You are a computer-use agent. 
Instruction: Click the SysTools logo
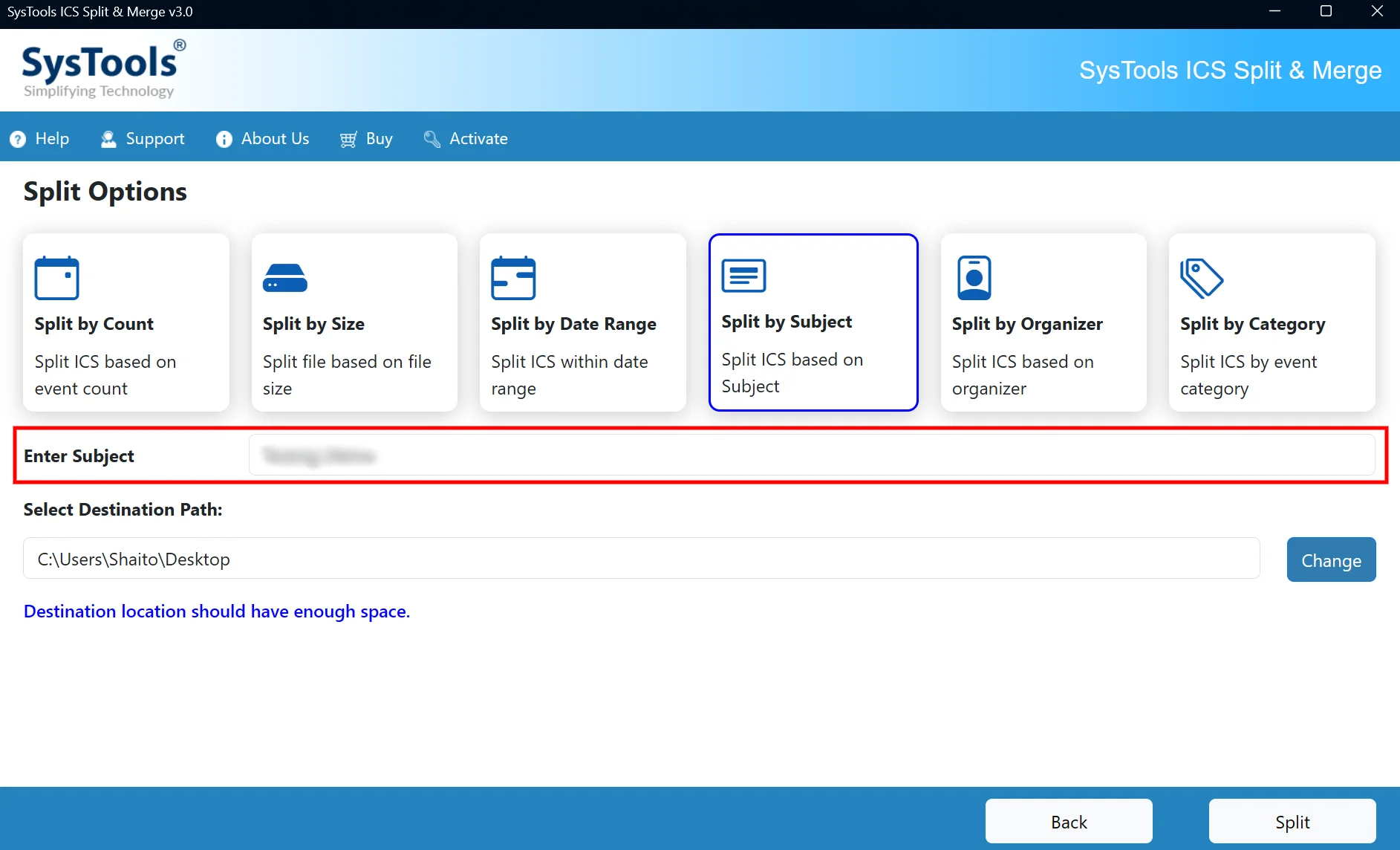pos(103,70)
